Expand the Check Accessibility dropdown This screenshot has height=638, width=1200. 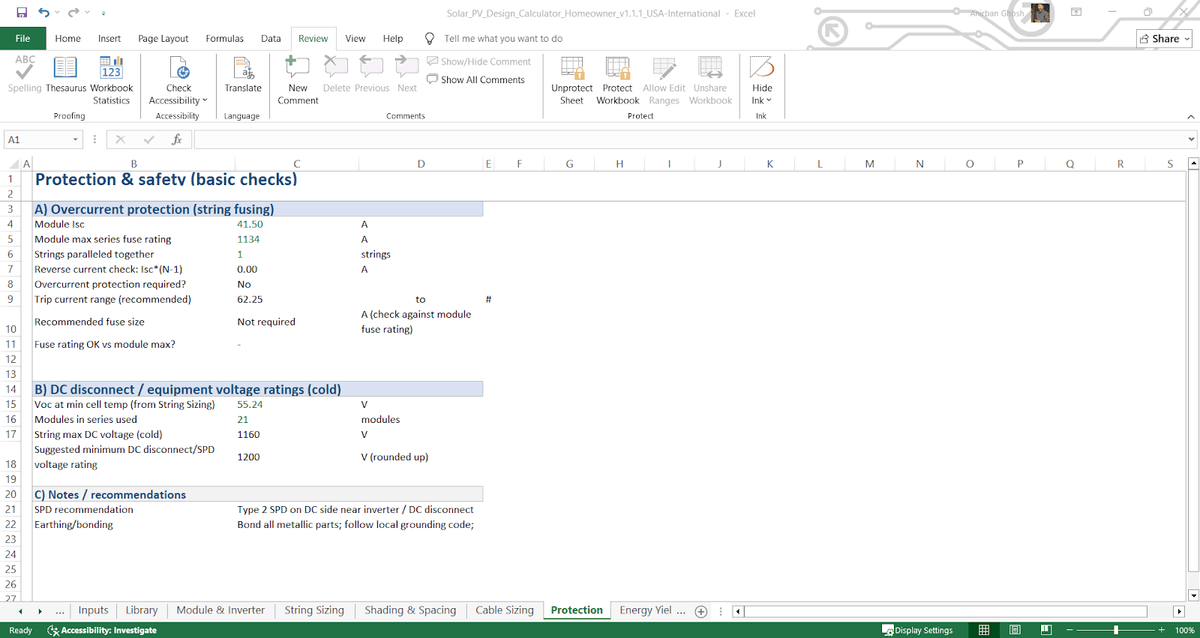tap(178, 100)
